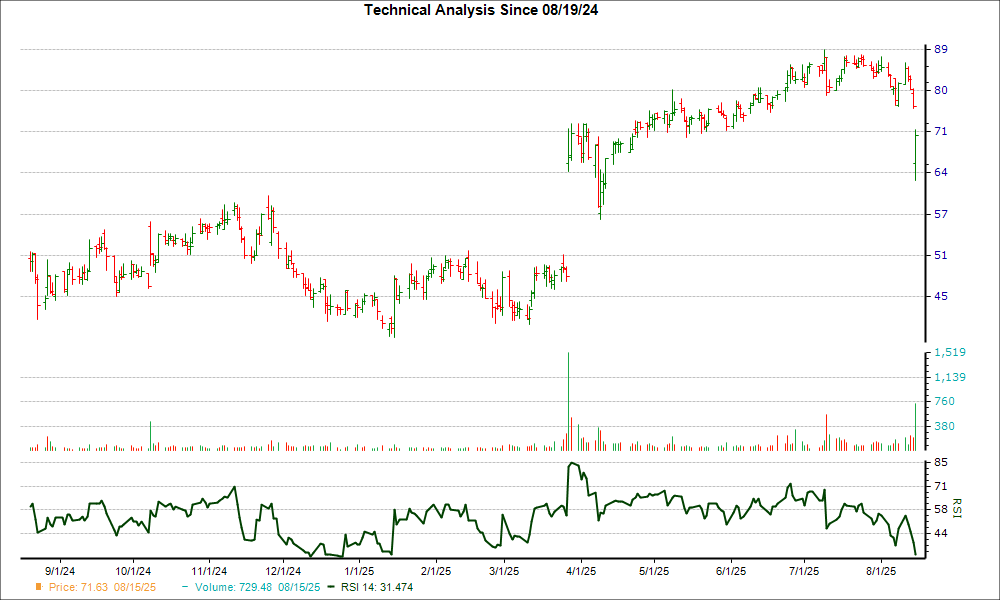
Task: Click the 380 volume axis label
Action: tap(945, 427)
